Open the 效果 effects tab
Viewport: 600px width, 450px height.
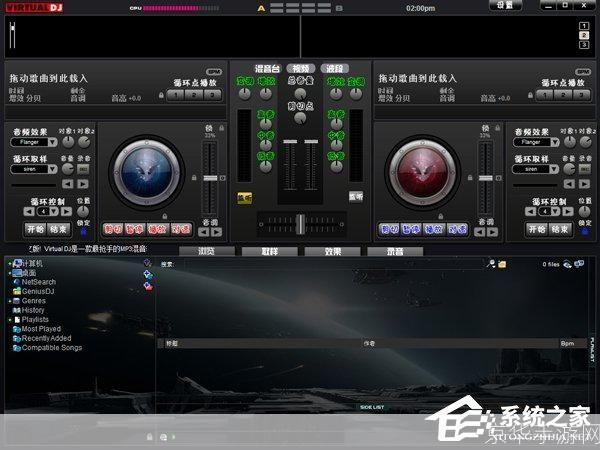pyautogui.click(x=332, y=251)
